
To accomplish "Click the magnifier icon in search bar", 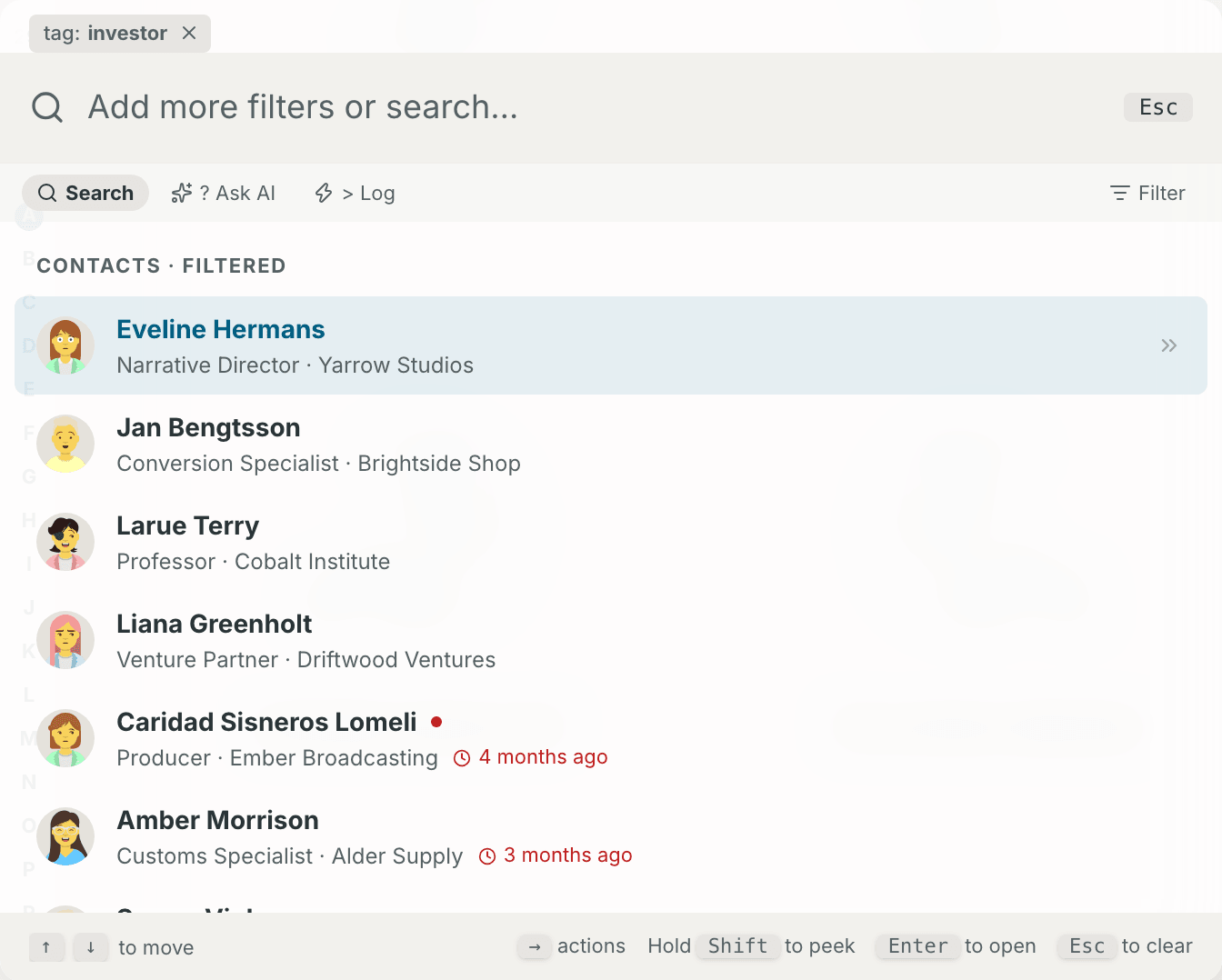I will click(47, 107).
